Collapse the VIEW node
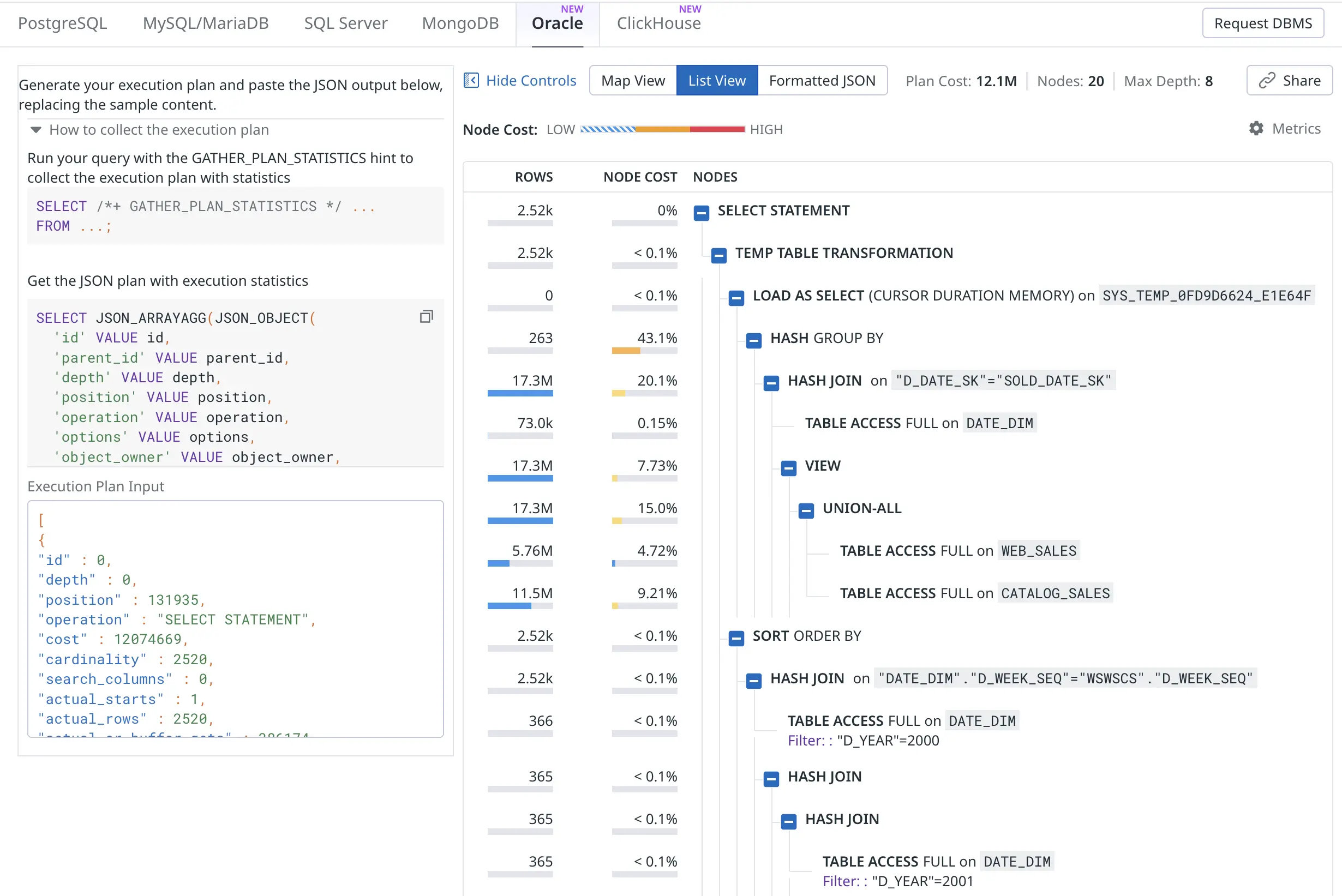 [x=789, y=468]
